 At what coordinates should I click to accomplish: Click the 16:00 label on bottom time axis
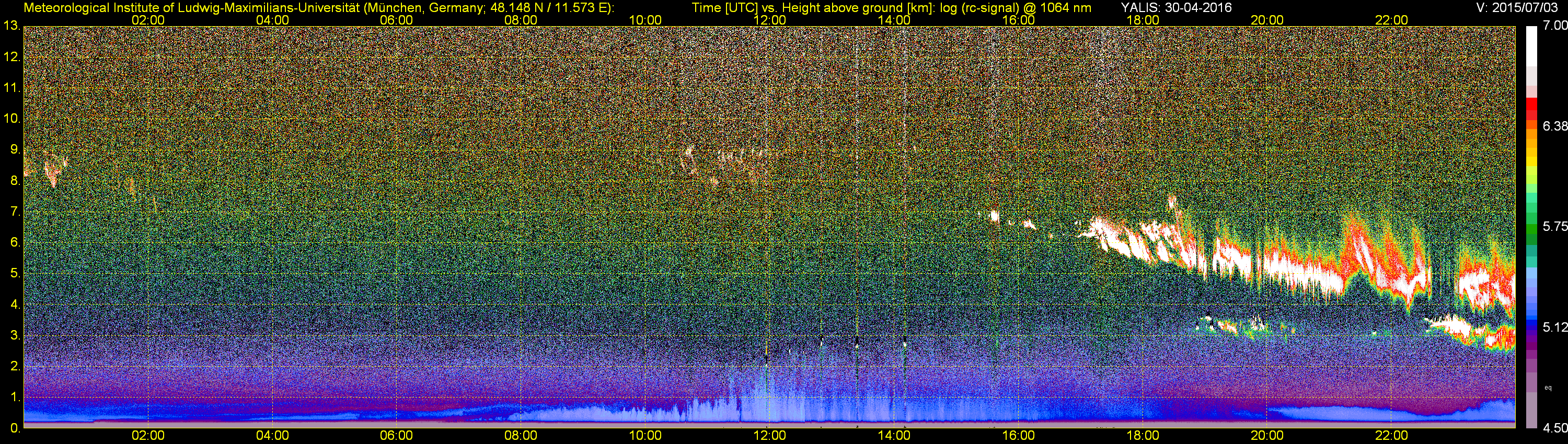coord(1018,436)
